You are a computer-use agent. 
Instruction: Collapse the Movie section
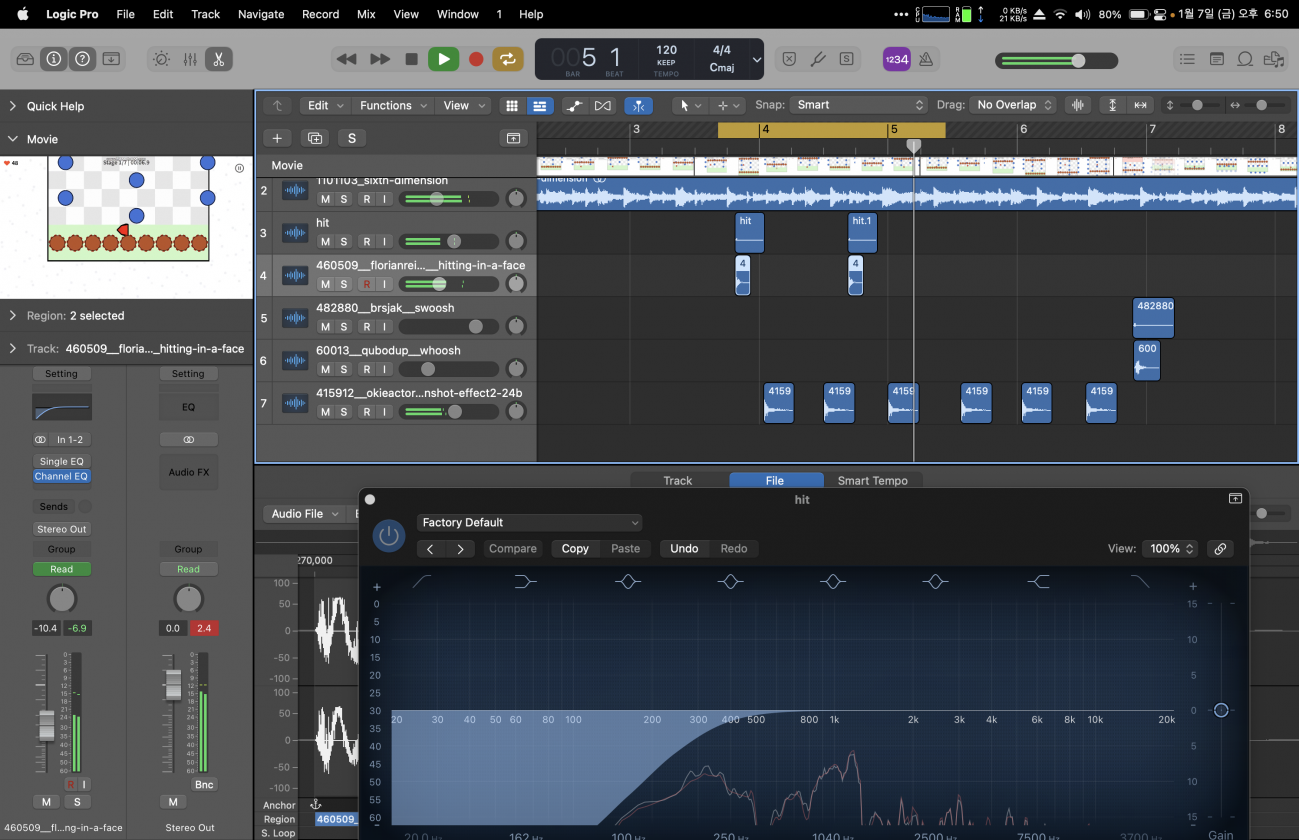click(13, 139)
